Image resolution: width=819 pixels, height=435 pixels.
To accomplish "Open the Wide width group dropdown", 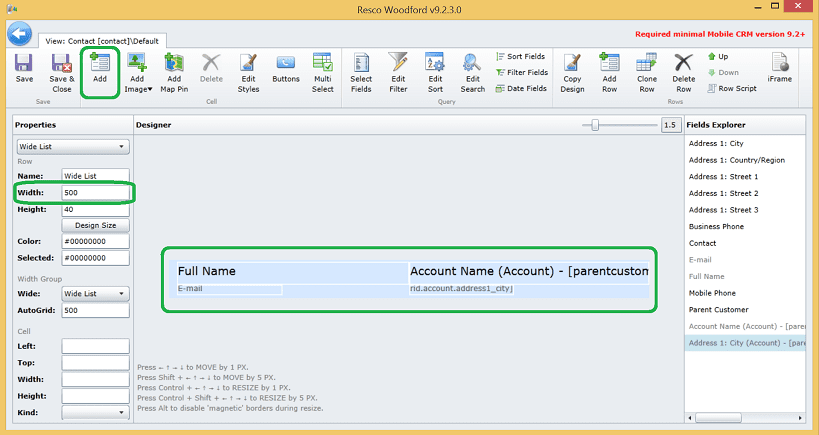I will (95, 293).
